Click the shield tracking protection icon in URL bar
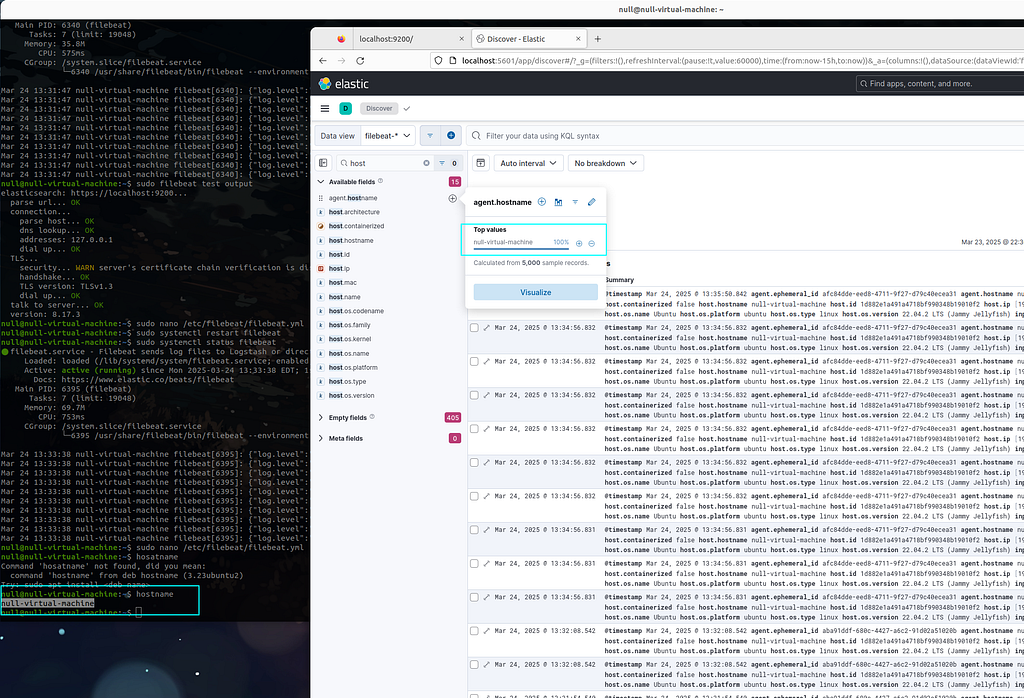Image resolution: width=1024 pixels, height=698 pixels. click(x=438, y=61)
